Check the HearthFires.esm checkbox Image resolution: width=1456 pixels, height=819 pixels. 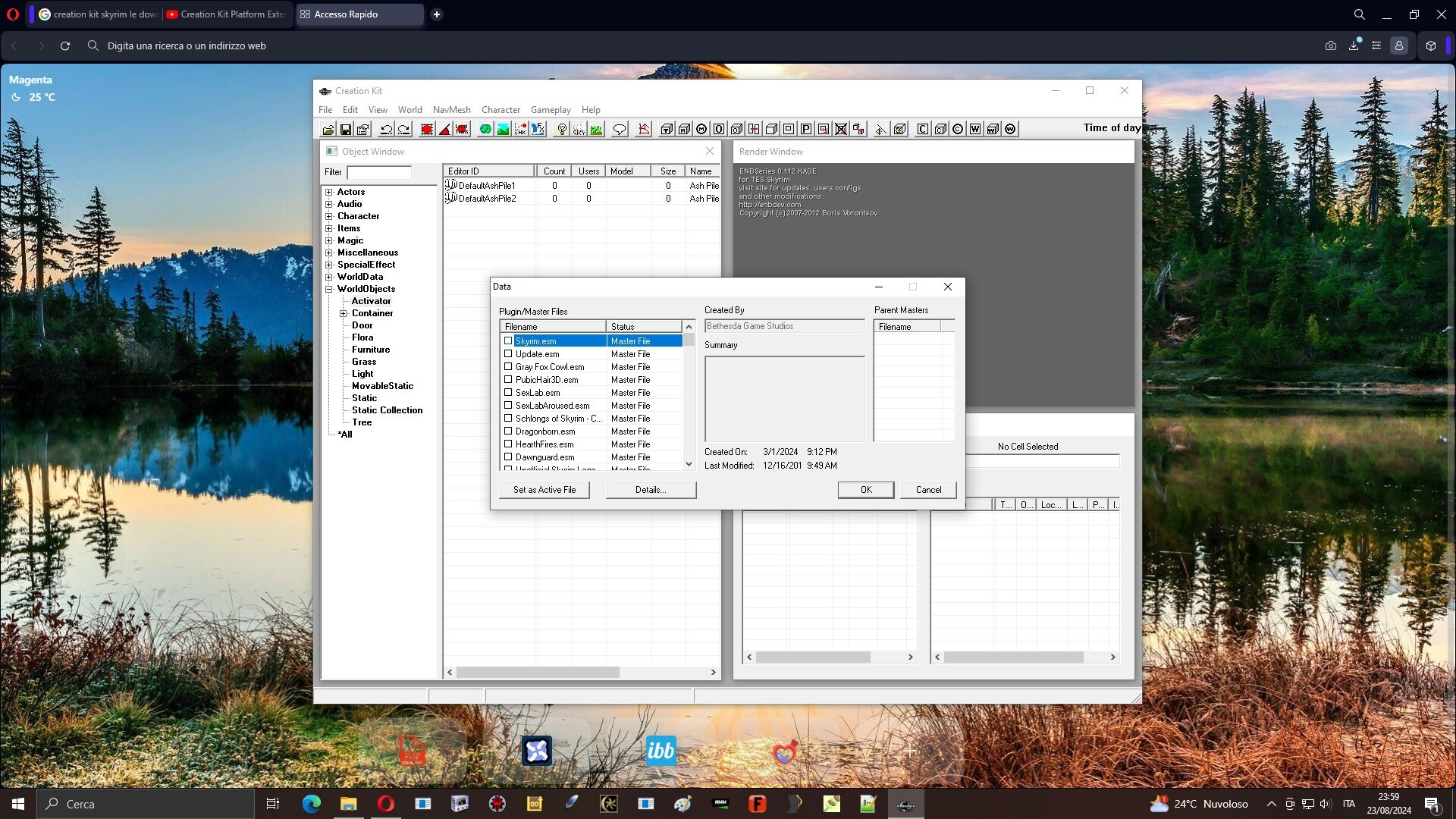pos(508,444)
